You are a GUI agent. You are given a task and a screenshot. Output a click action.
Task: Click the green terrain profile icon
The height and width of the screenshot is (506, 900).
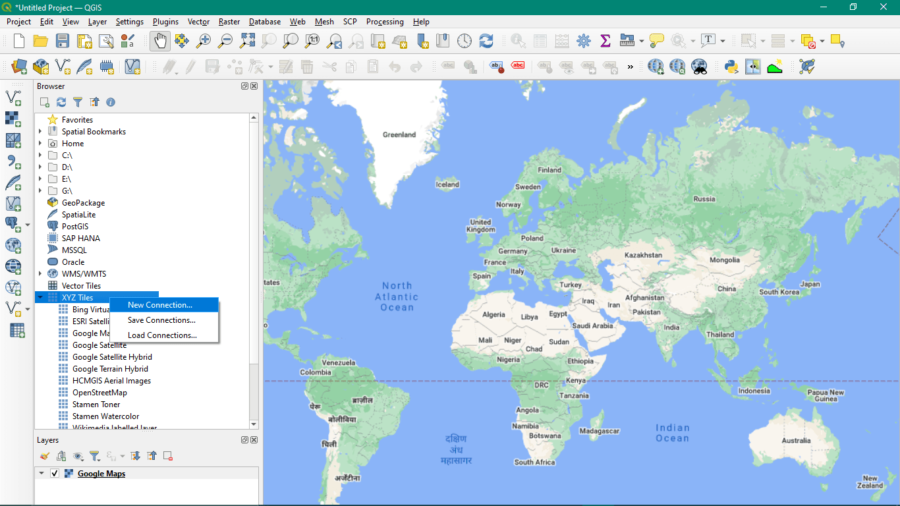[775, 67]
